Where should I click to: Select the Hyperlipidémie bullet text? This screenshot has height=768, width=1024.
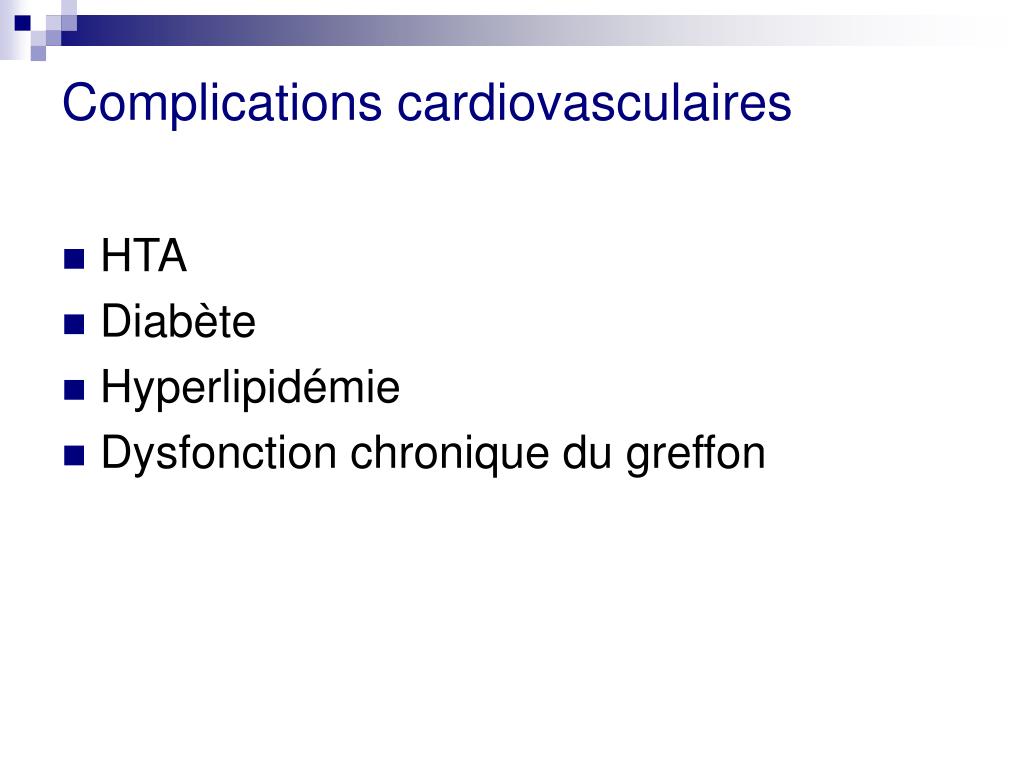250,389
